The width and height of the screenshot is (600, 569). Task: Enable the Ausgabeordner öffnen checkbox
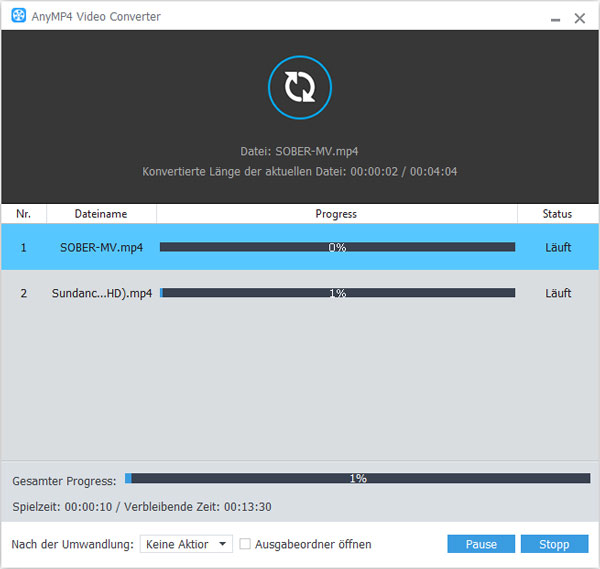(x=245, y=544)
